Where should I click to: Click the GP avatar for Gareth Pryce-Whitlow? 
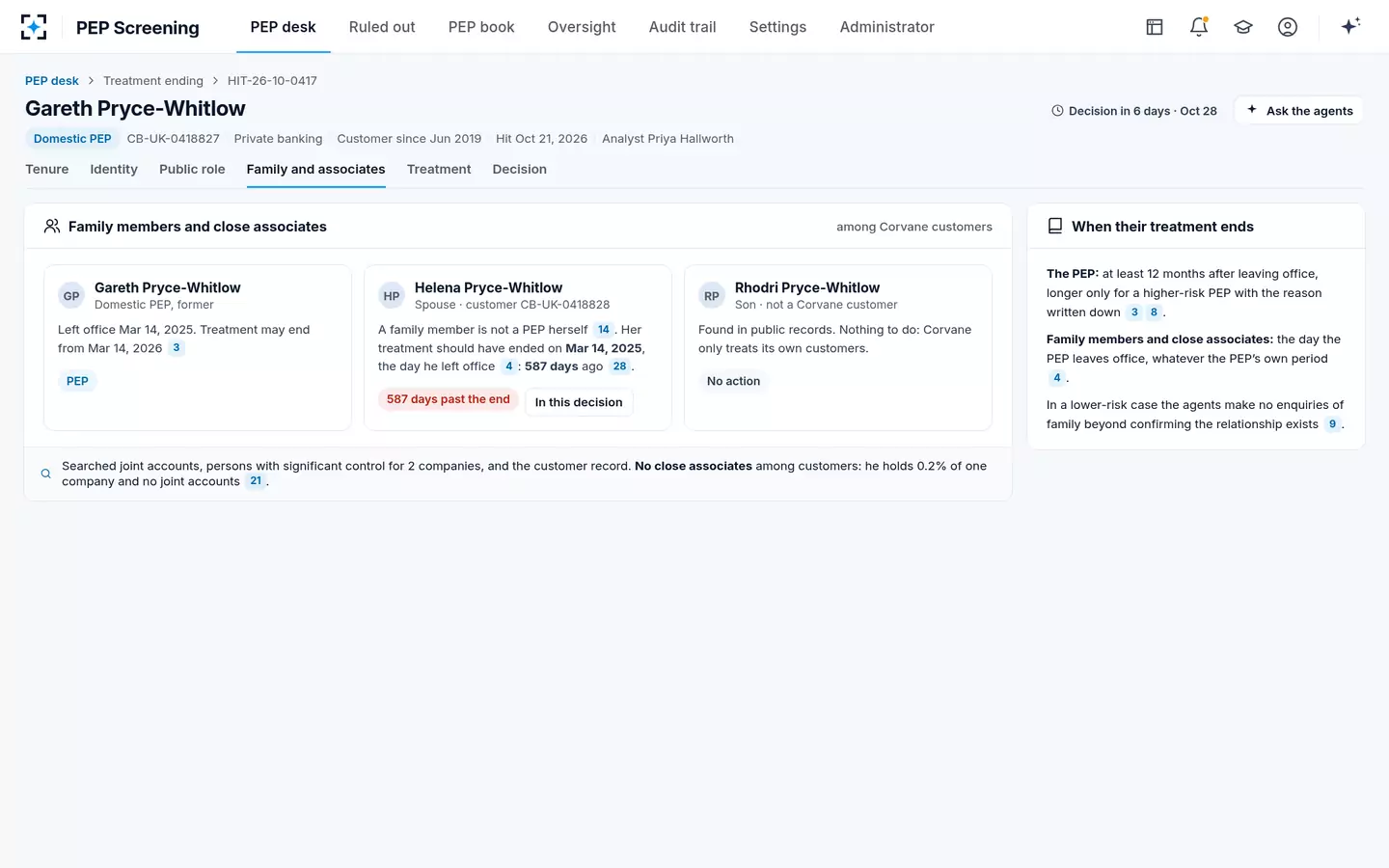[x=71, y=296]
